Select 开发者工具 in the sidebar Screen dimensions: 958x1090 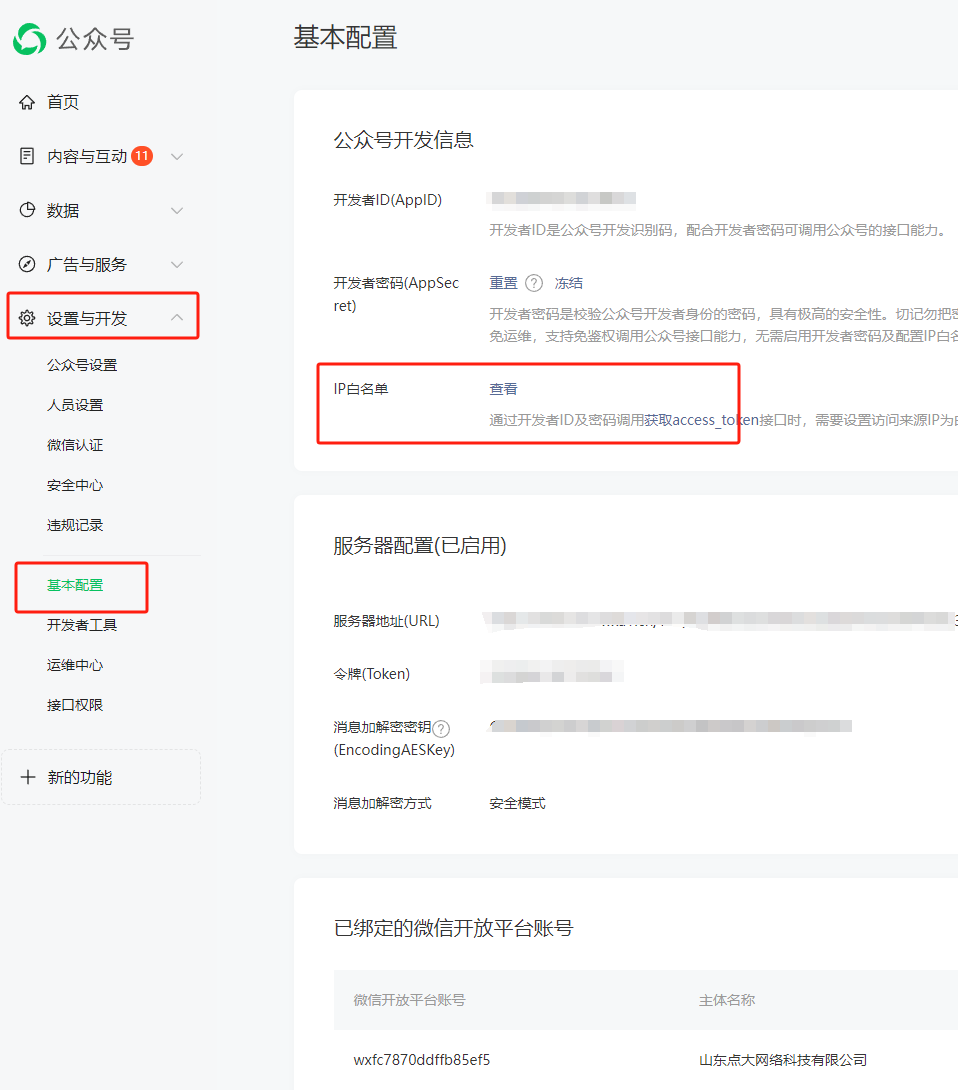(82, 625)
